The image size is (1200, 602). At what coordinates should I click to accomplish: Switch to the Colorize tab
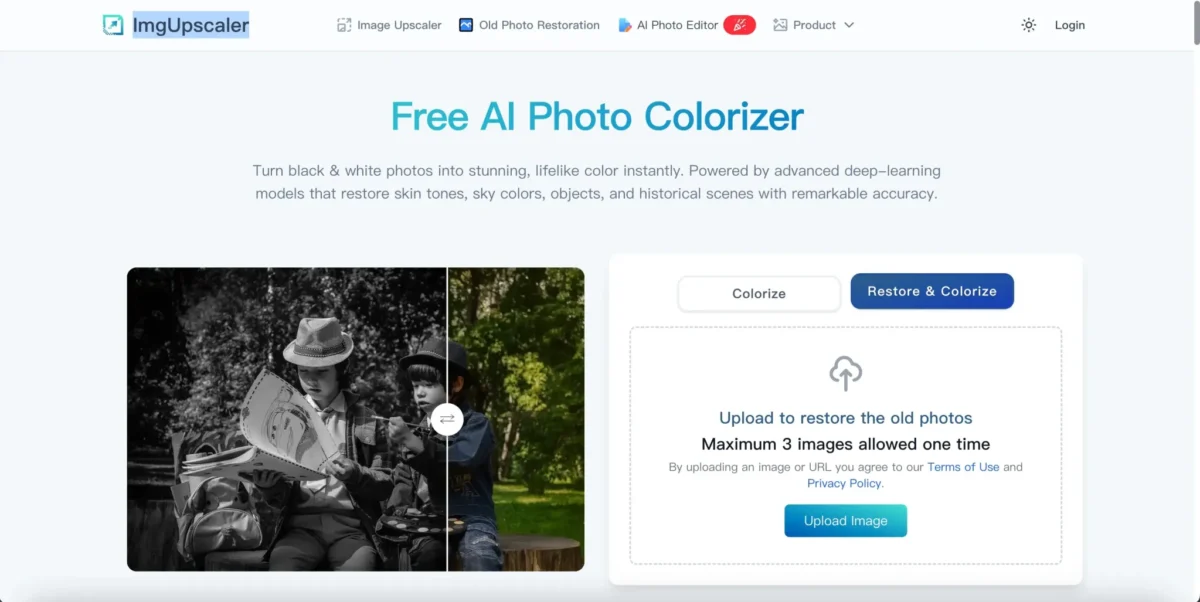click(759, 293)
